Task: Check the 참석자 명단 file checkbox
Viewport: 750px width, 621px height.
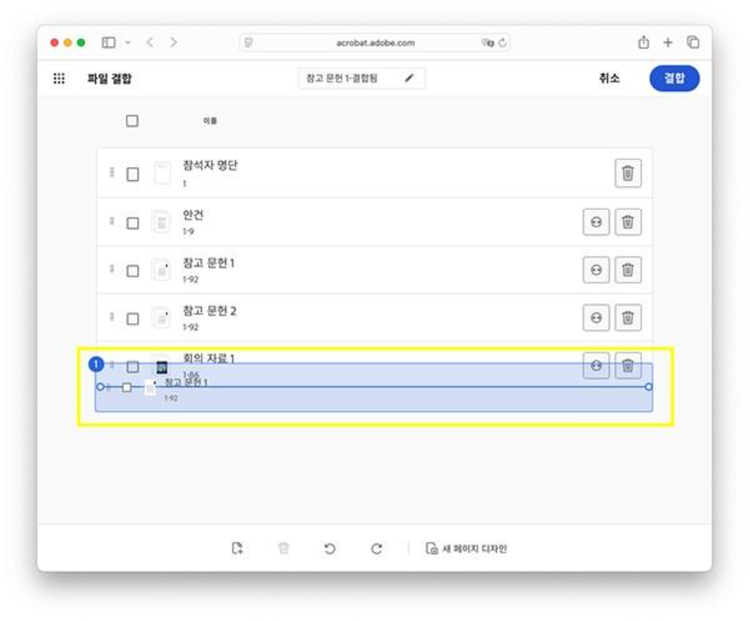Action: pos(132,174)
